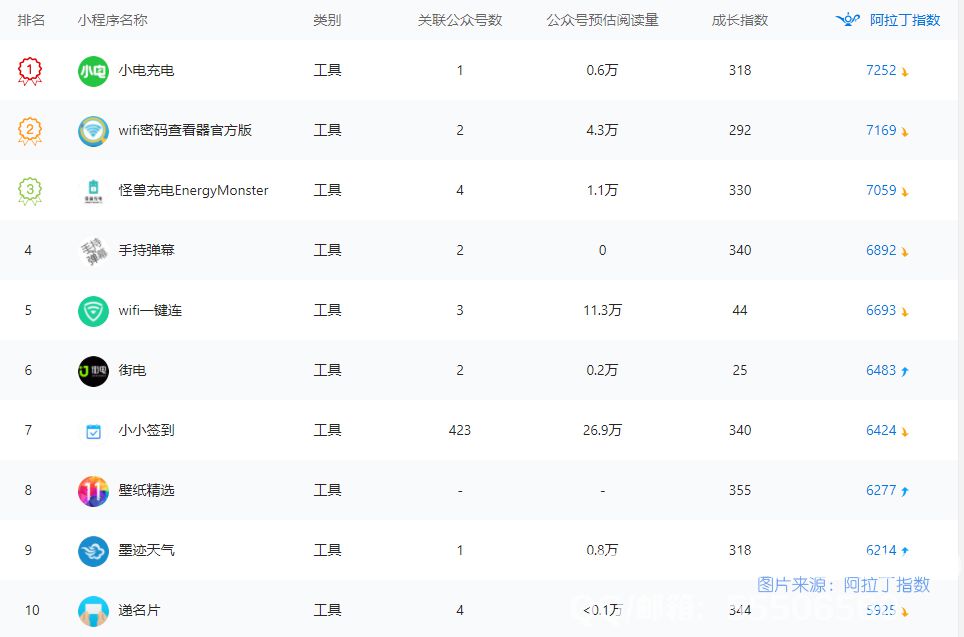964x637 pixels.
Task: Click the growth index 355 cell
Action: pos(740,490)
